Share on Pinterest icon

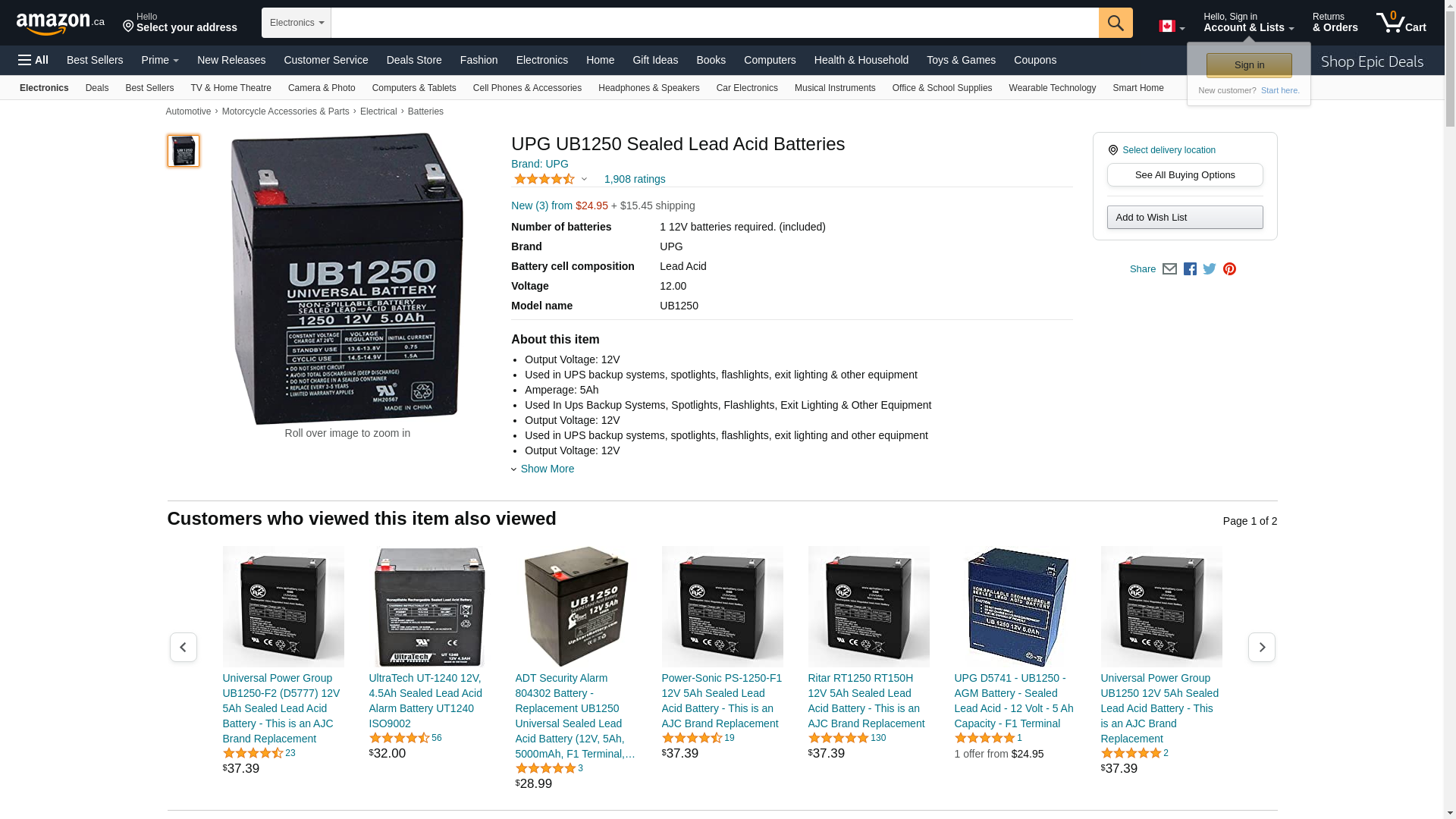point(1229,269)
